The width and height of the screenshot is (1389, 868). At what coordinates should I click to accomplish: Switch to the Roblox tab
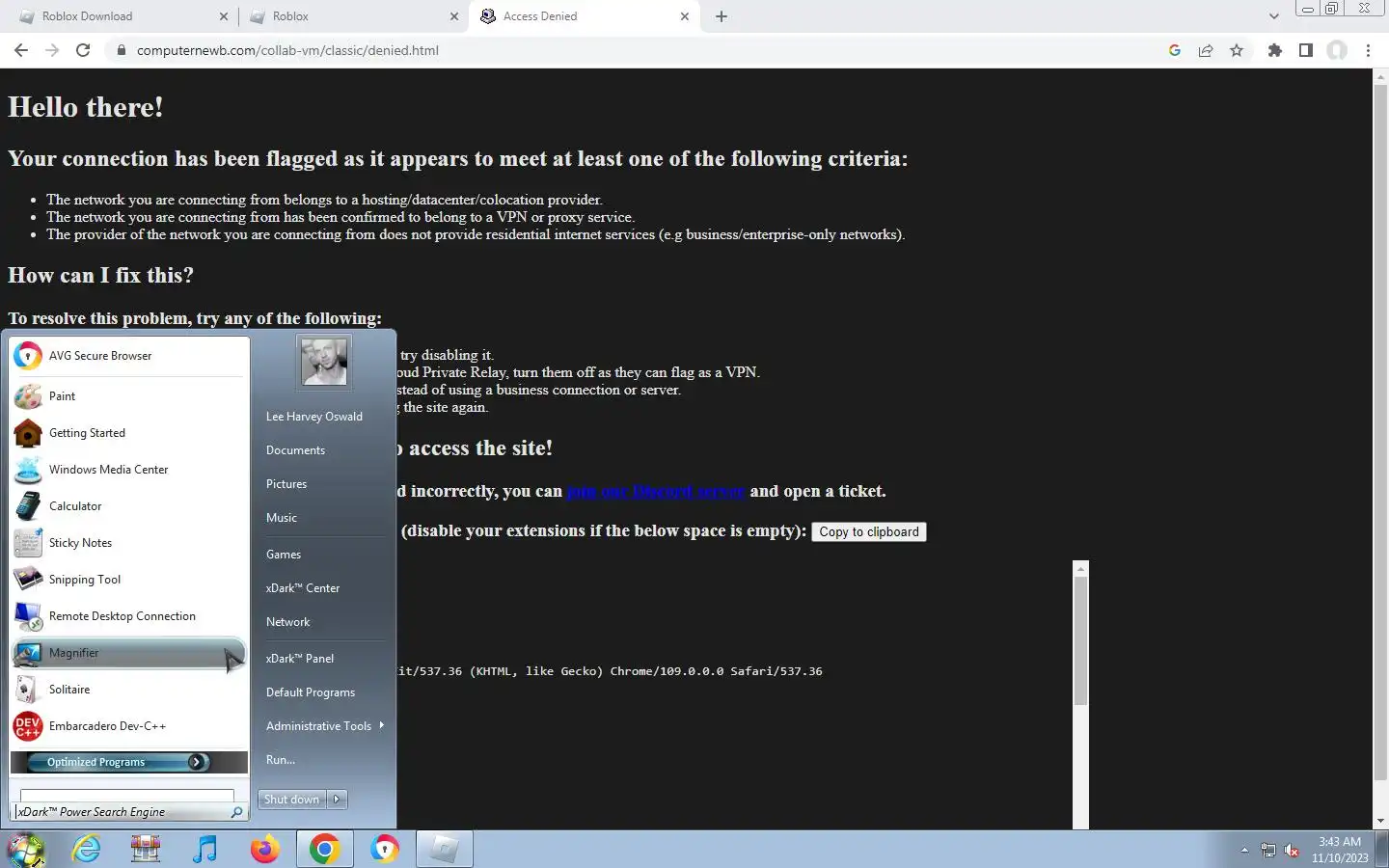click(351, 16)
